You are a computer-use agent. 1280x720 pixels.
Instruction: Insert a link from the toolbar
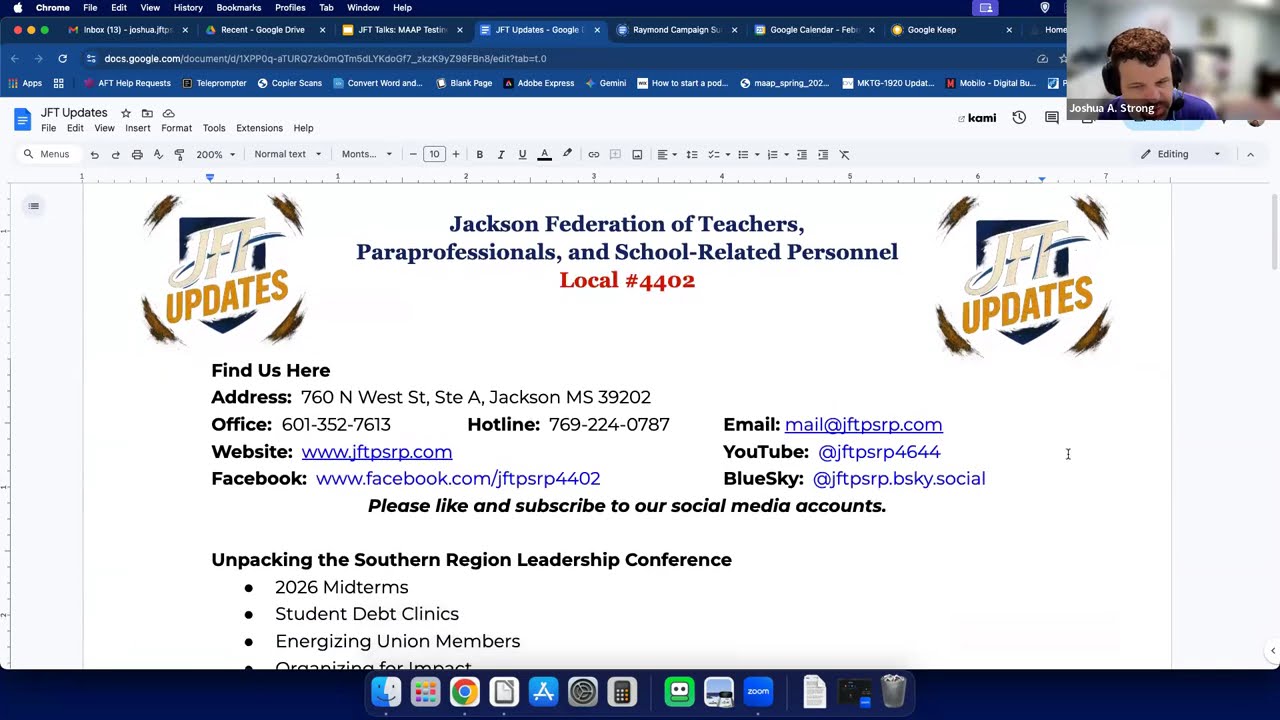pyautogui.click(x=593, y=154)
